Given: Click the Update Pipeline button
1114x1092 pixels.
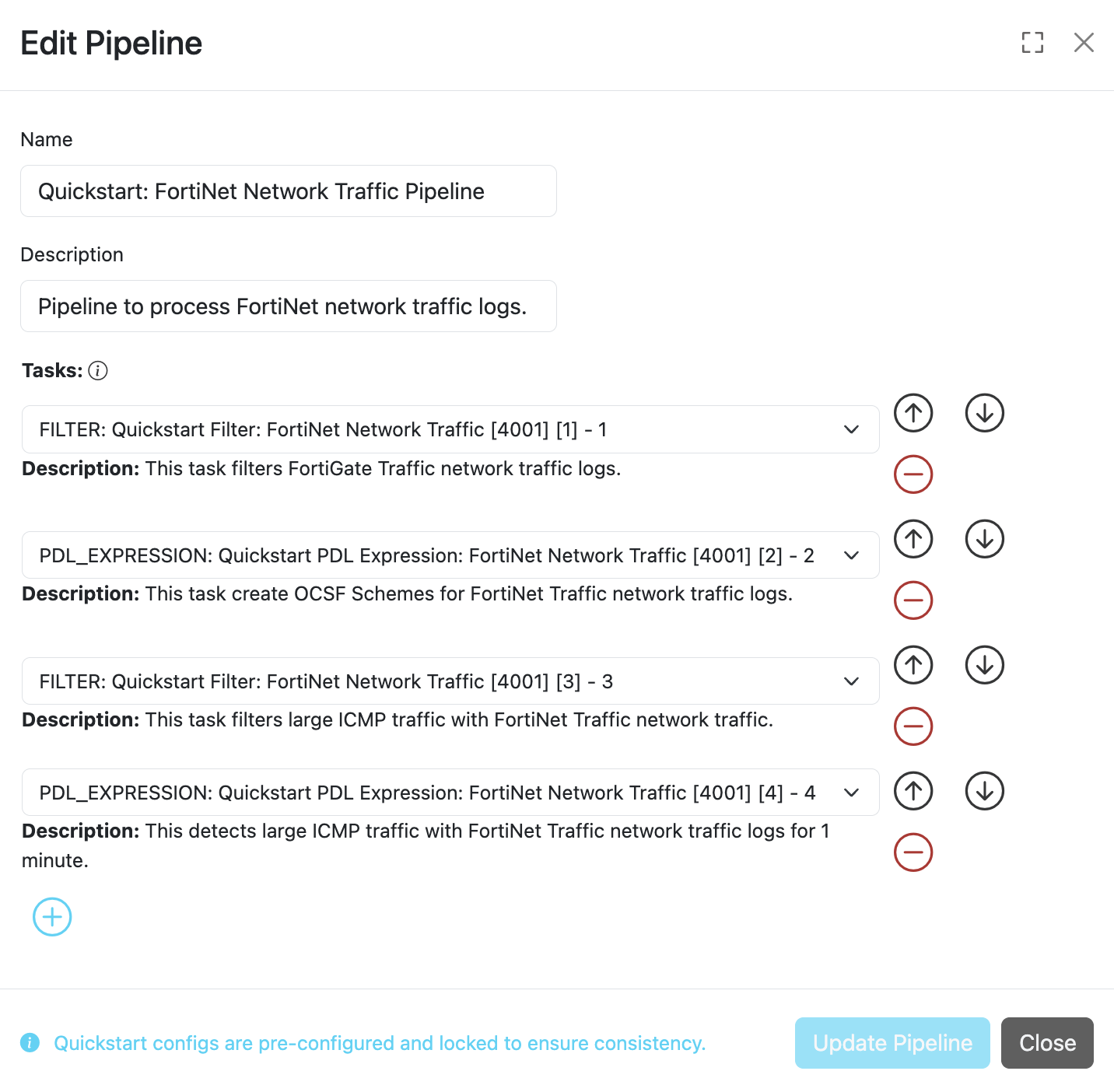Looking at the screenshot, I should point(892,1043).
